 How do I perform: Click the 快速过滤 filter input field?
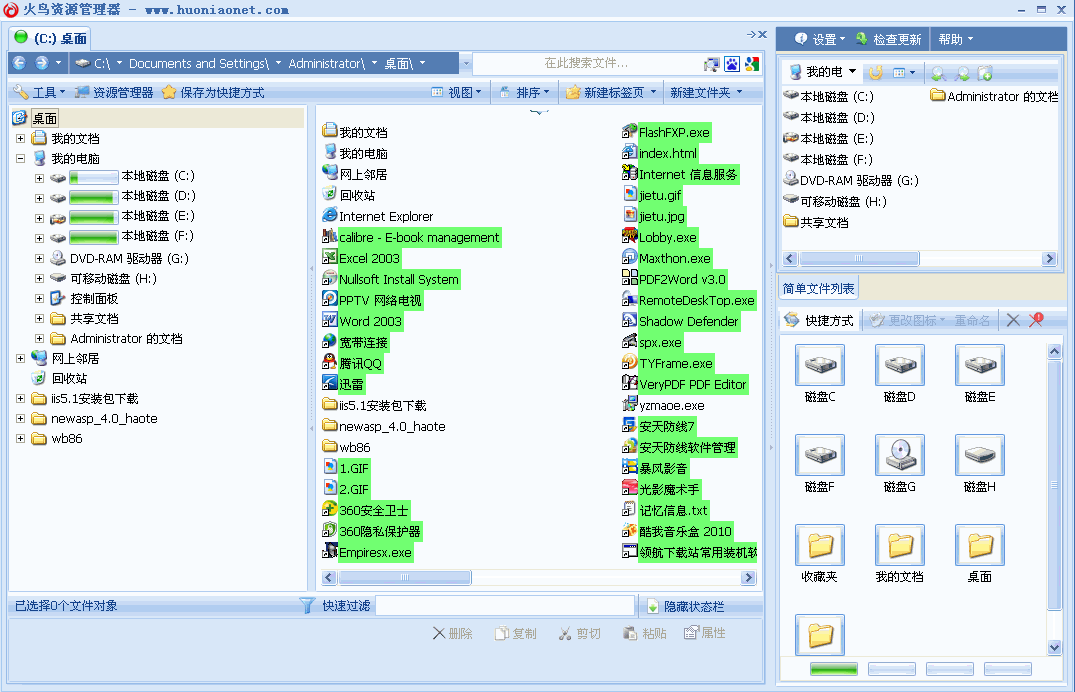point(504,606)
